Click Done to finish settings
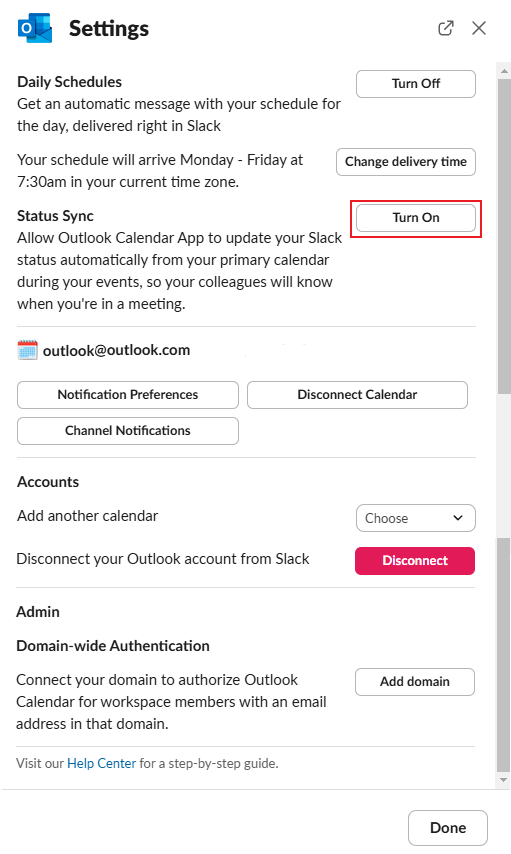This screenshot has width=511, height=854. (x=448, y=828)
